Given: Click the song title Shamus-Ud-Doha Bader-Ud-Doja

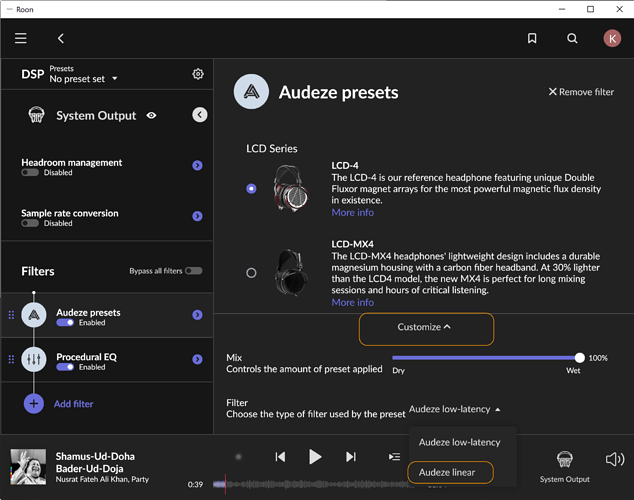Looking at the screenshot, I should (95, 462).
